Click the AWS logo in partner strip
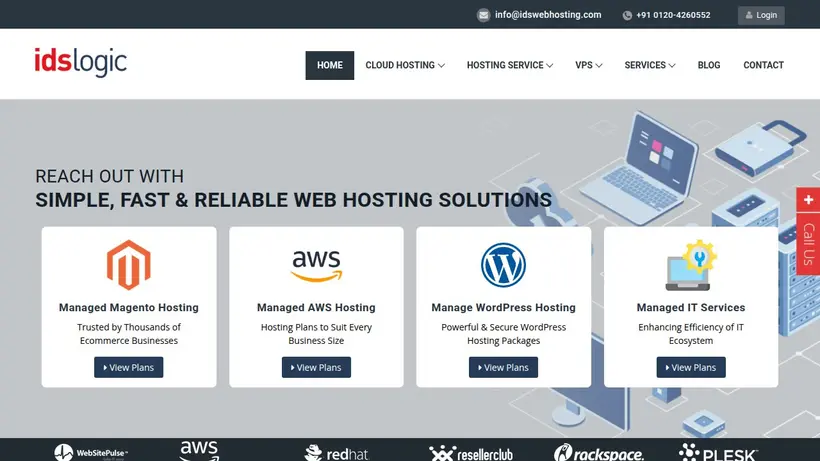820x461 pixels. coord(199,451)
